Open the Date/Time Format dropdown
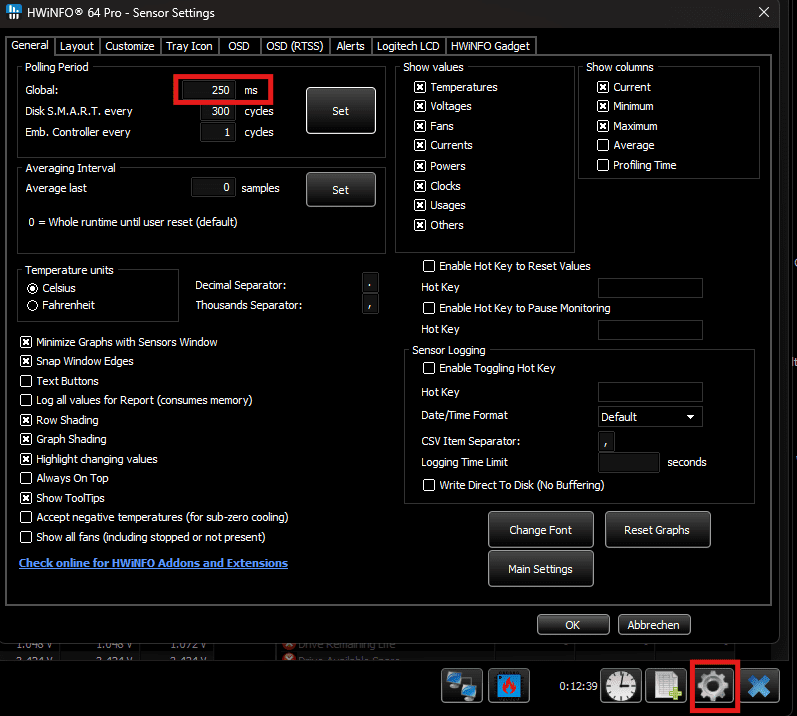 (x=650, y=417)
